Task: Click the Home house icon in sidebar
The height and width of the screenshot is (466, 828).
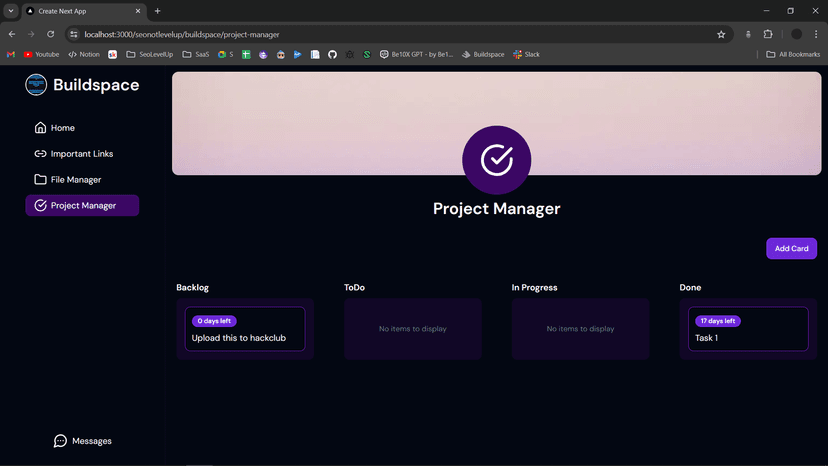Action: (40, 128)
